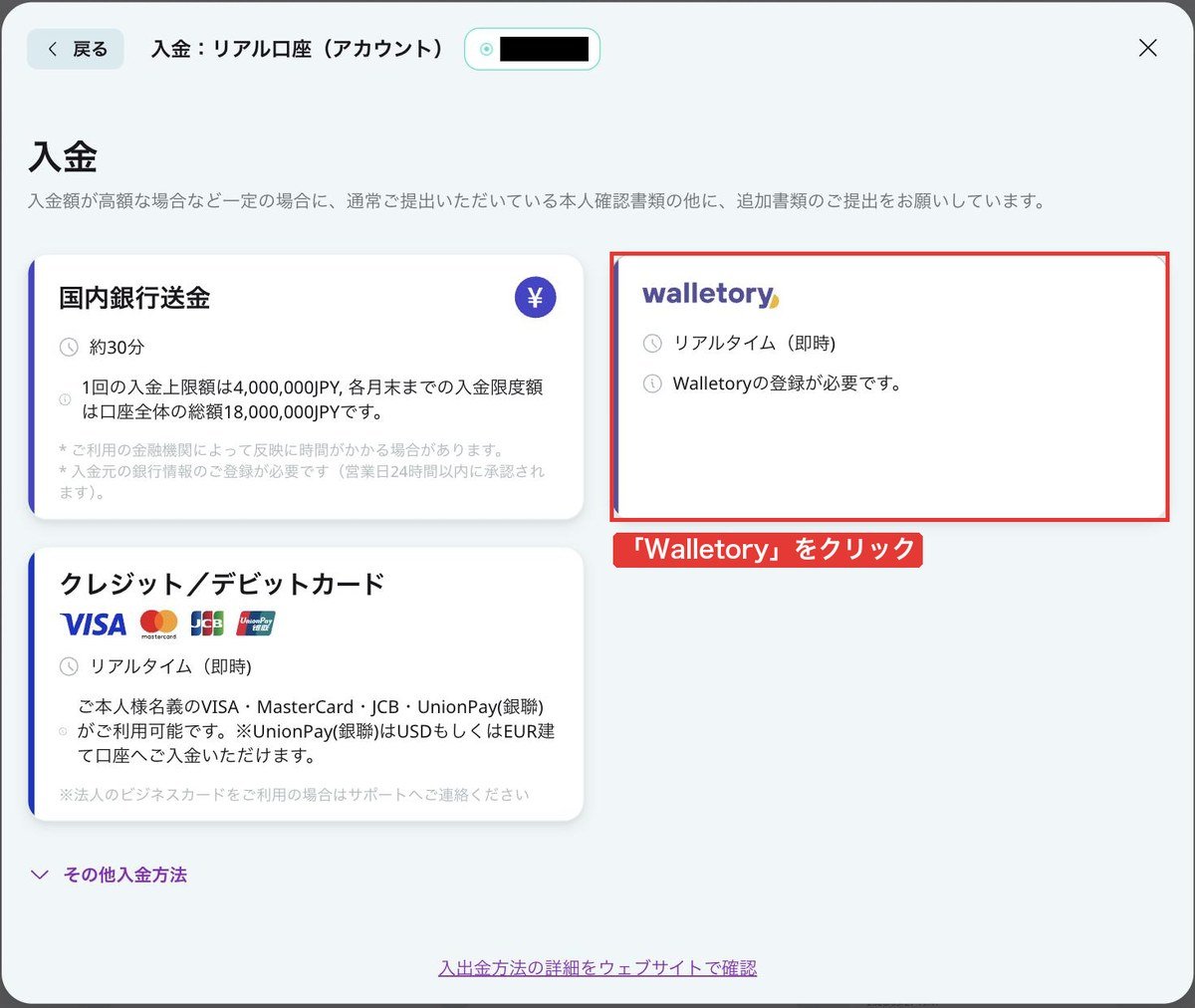Click info icon beside Walletoryの登録が必要です
The height and width of the screenshot is (1008, 1195).
point(652,383)
